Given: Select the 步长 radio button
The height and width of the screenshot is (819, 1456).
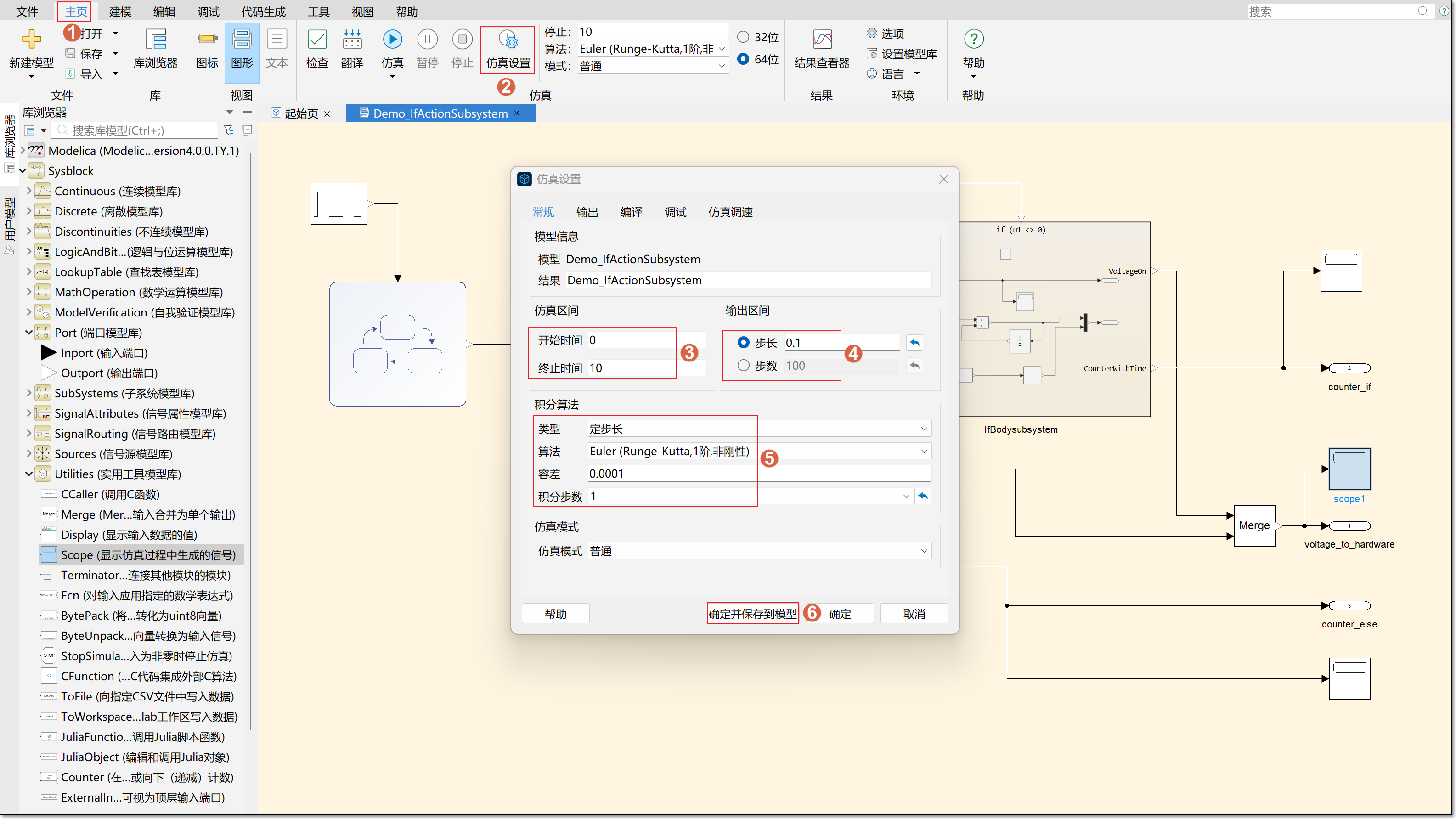Looking at the screenshot, I should pos(743,343).
